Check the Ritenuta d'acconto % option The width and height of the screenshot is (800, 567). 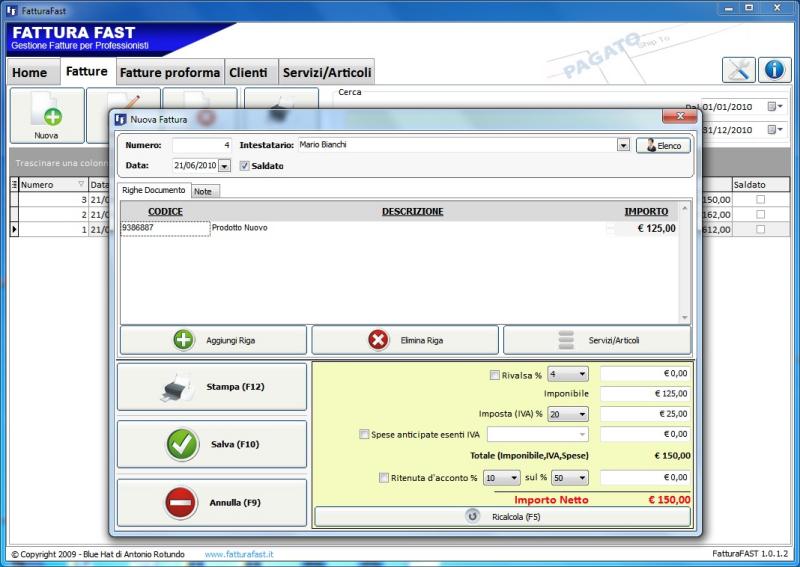[x=384, y=478]
